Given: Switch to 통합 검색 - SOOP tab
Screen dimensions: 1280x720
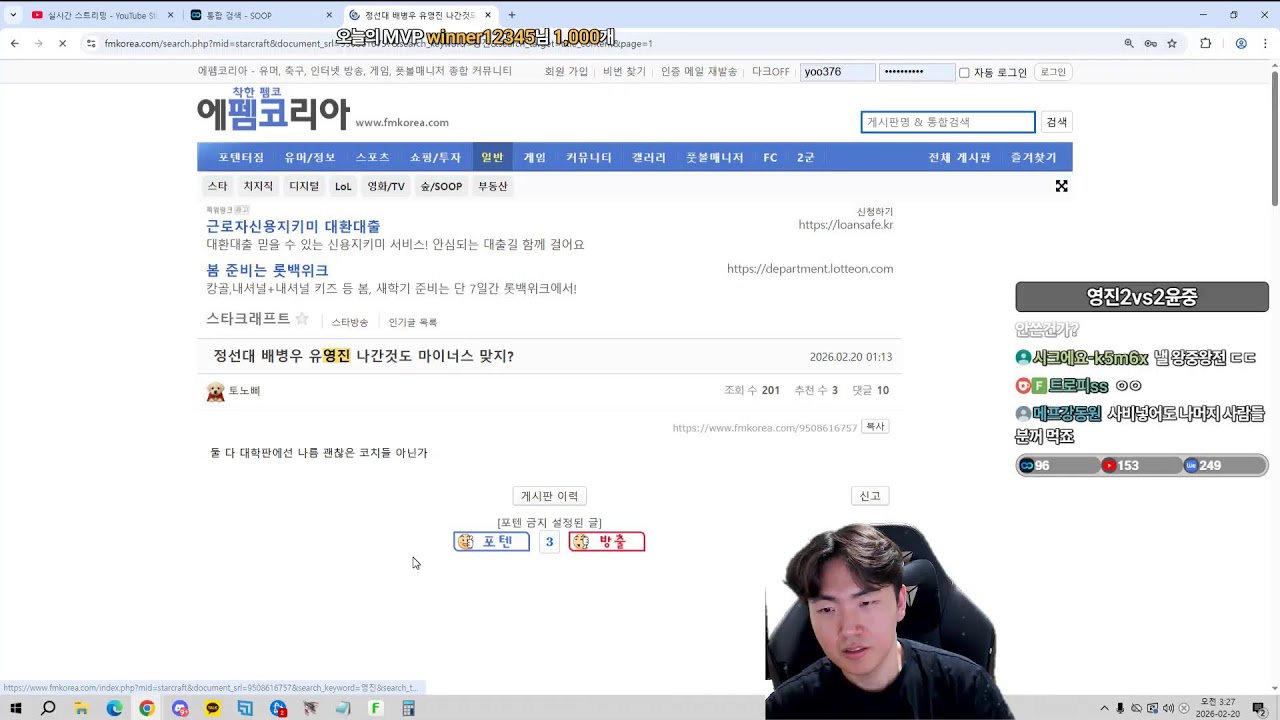Looking at the screenshot, I should tap(258, 15).
